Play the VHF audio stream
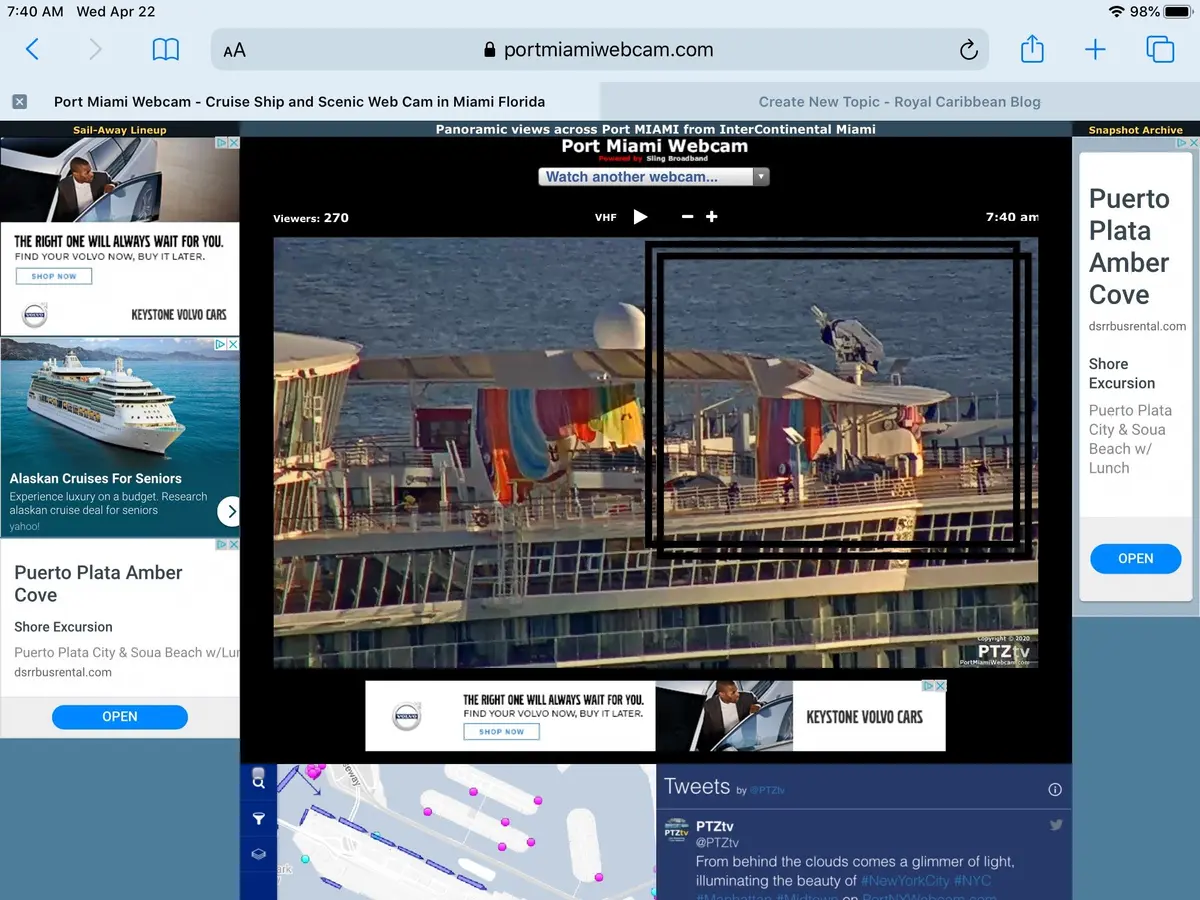The height and width of the screenshot is (900, 1200). coord(641,217)
